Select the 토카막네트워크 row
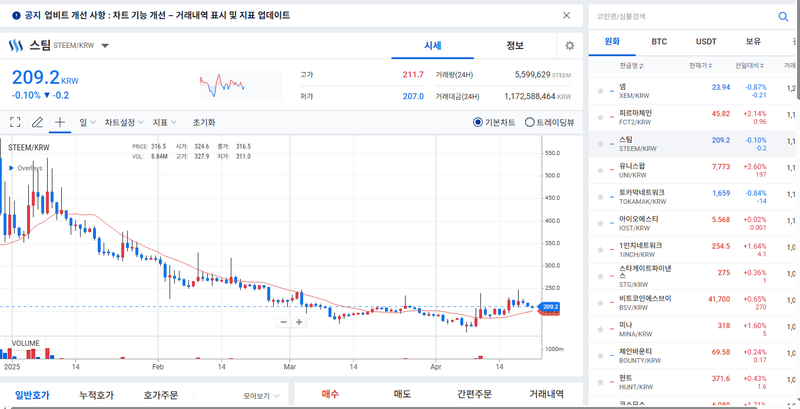 click(x=694, y=197)
